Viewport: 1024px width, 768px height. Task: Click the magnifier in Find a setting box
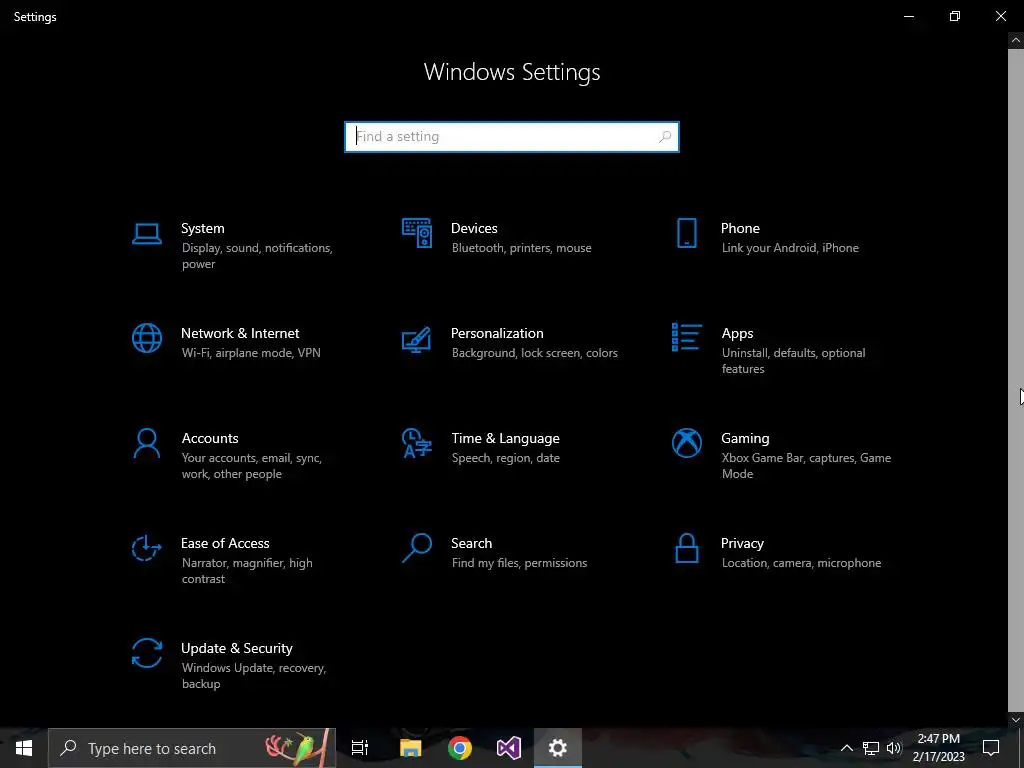coord(665,136)
